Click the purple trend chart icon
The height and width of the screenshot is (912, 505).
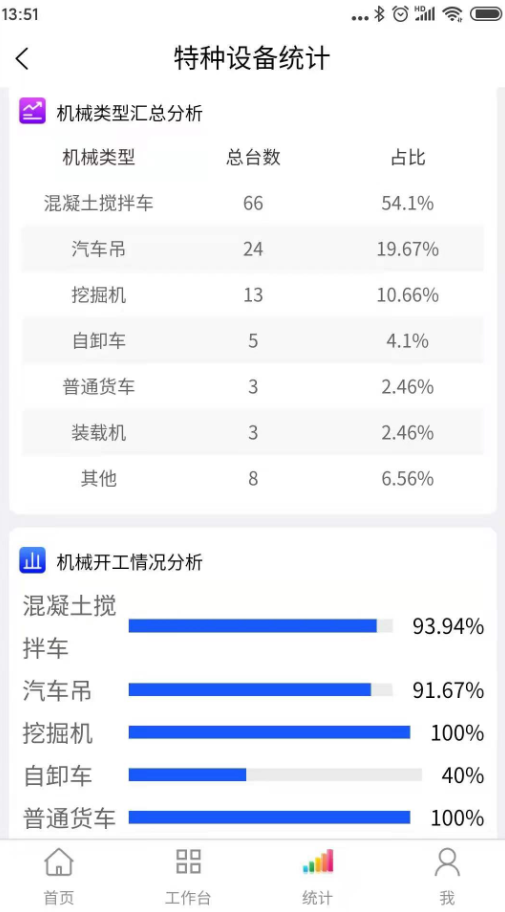point(33,111)
